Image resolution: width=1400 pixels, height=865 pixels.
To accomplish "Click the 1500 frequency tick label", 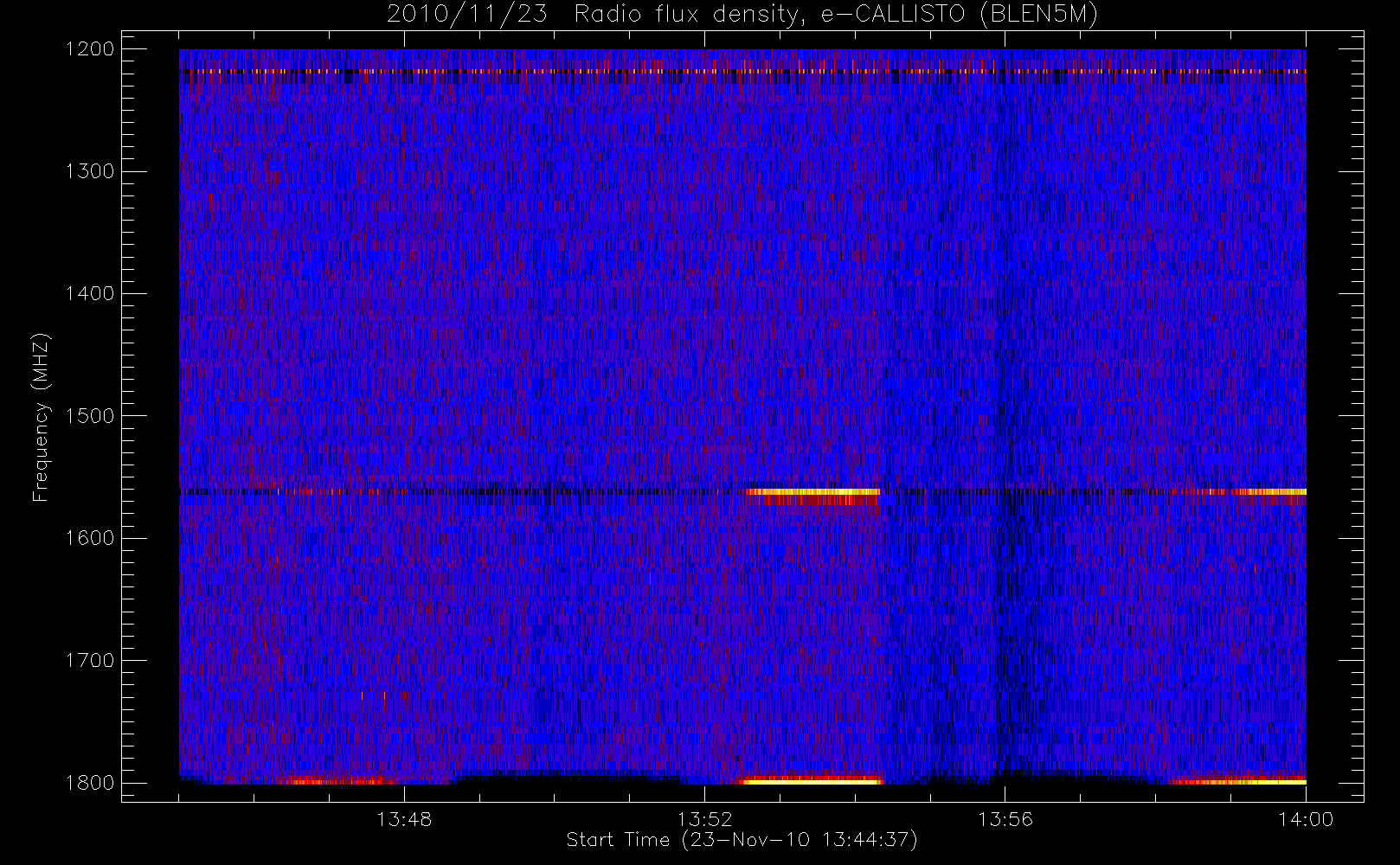I will point(90,416).
